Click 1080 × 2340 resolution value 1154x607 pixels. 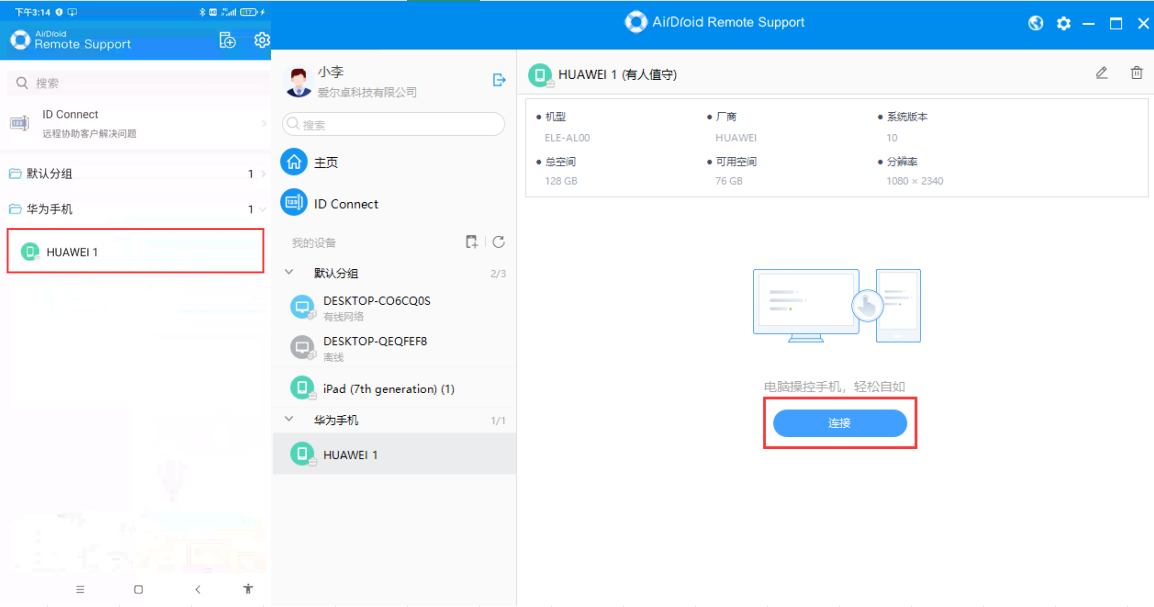tap(915, 180)
